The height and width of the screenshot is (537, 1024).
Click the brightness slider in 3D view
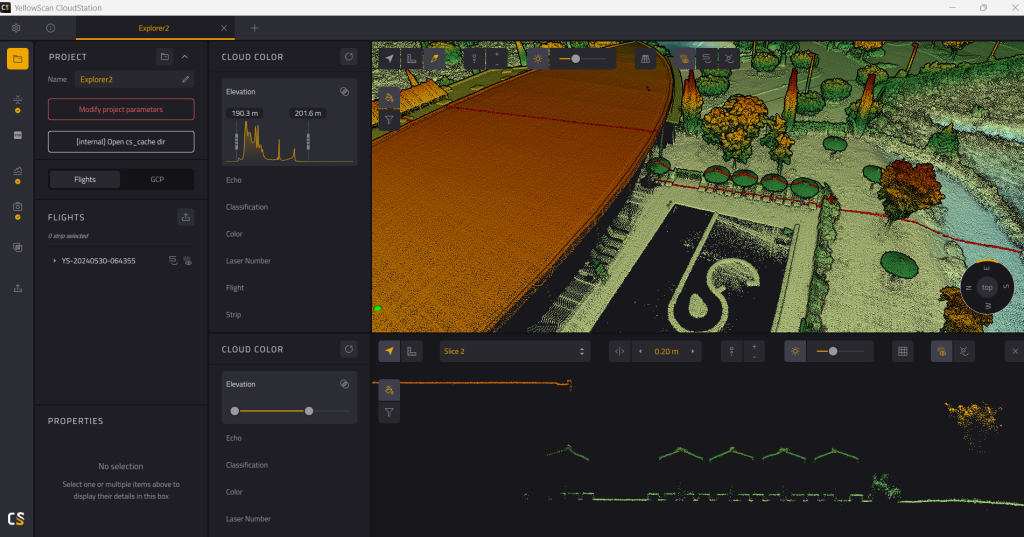coord(583,59)
